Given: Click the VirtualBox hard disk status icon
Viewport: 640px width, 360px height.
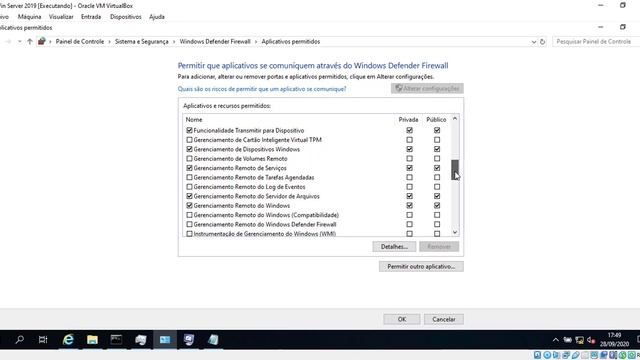Looking at the screenshot, I should click(x=538, y=355).
